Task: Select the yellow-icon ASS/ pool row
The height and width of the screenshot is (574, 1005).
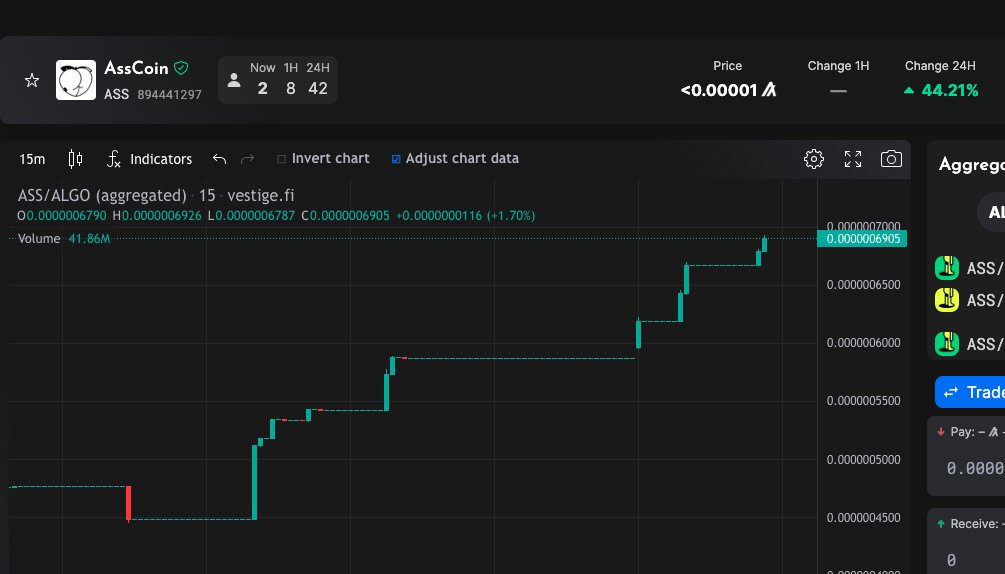Action: pos(970,300)
